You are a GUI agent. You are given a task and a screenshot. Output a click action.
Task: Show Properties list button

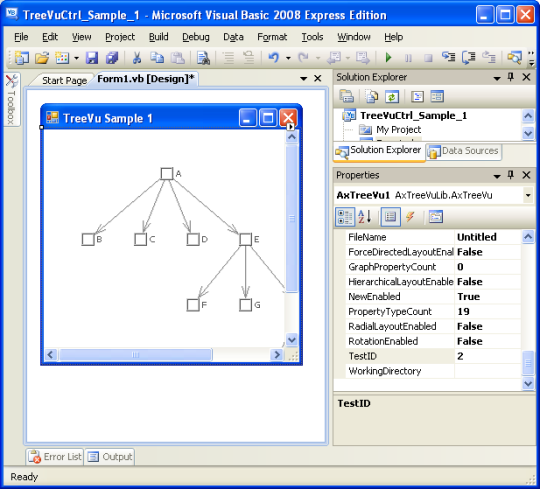(391, 217)
